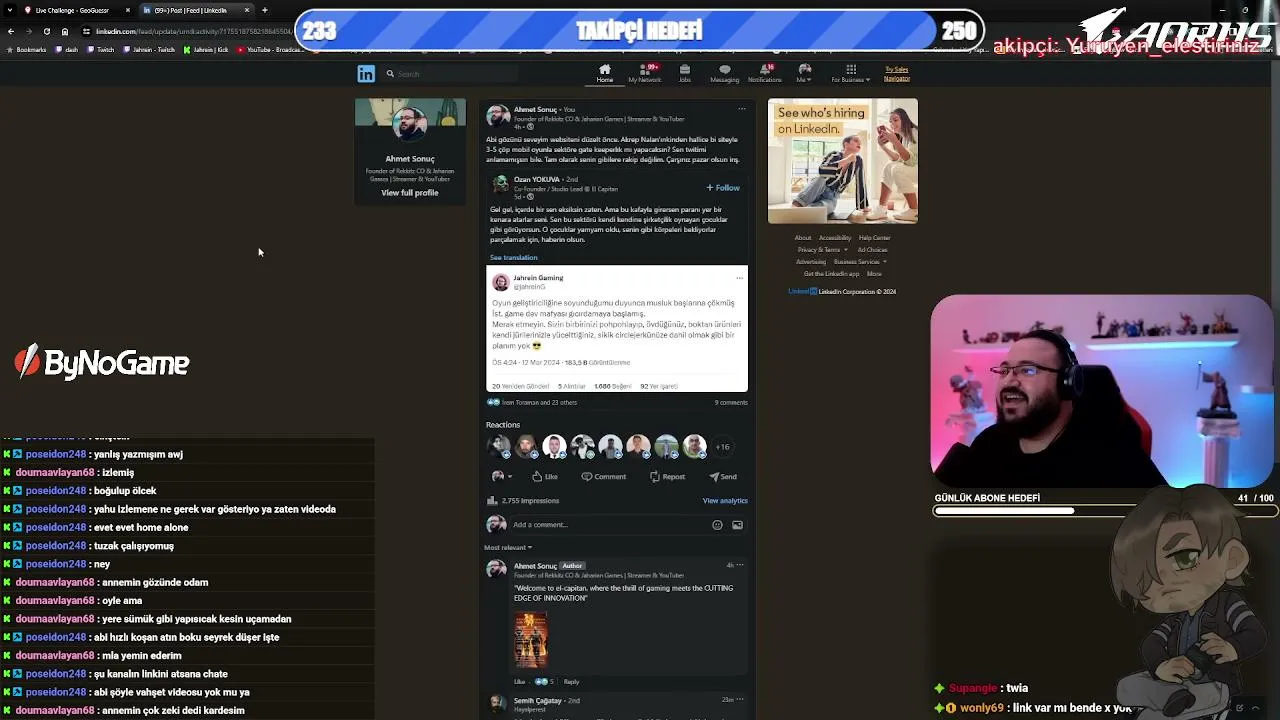The height and width of the screenshot is (720, 1280).
Task: Open the Twitch bookmark
Action: click(101, 49)
